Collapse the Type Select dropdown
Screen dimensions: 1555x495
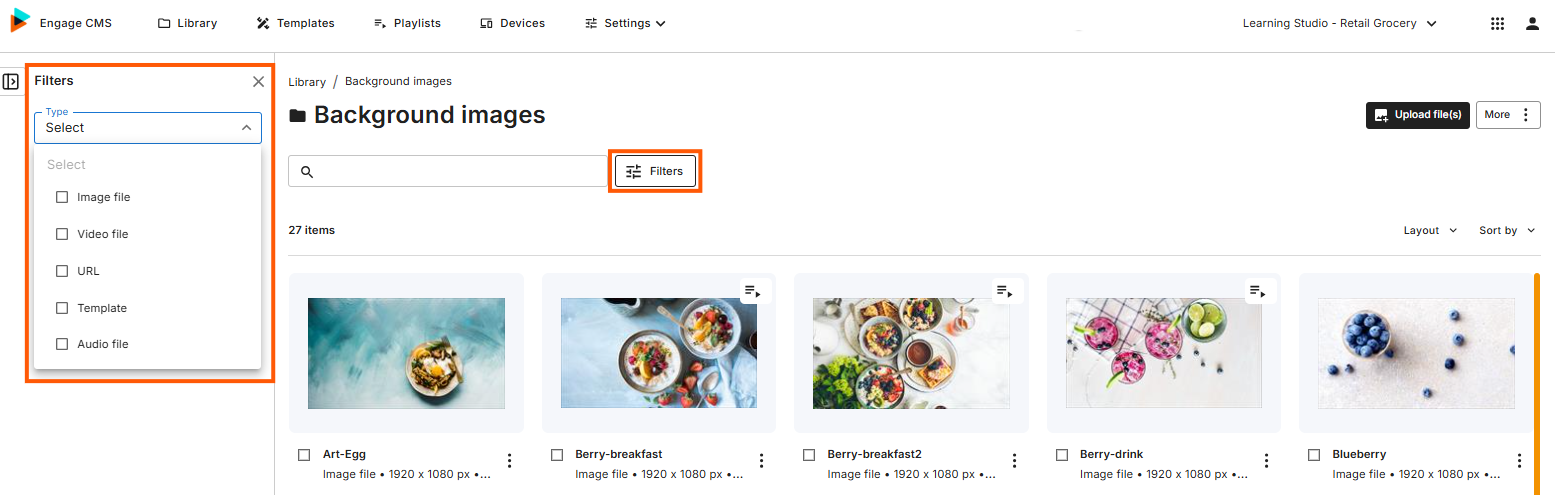coord(148,127)
